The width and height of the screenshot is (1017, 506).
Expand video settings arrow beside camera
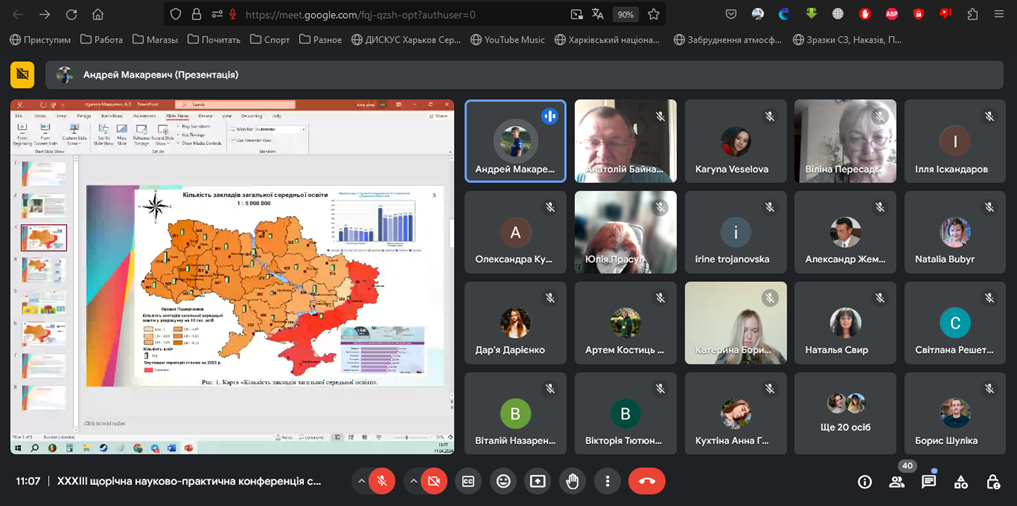[x=413, y=481]
